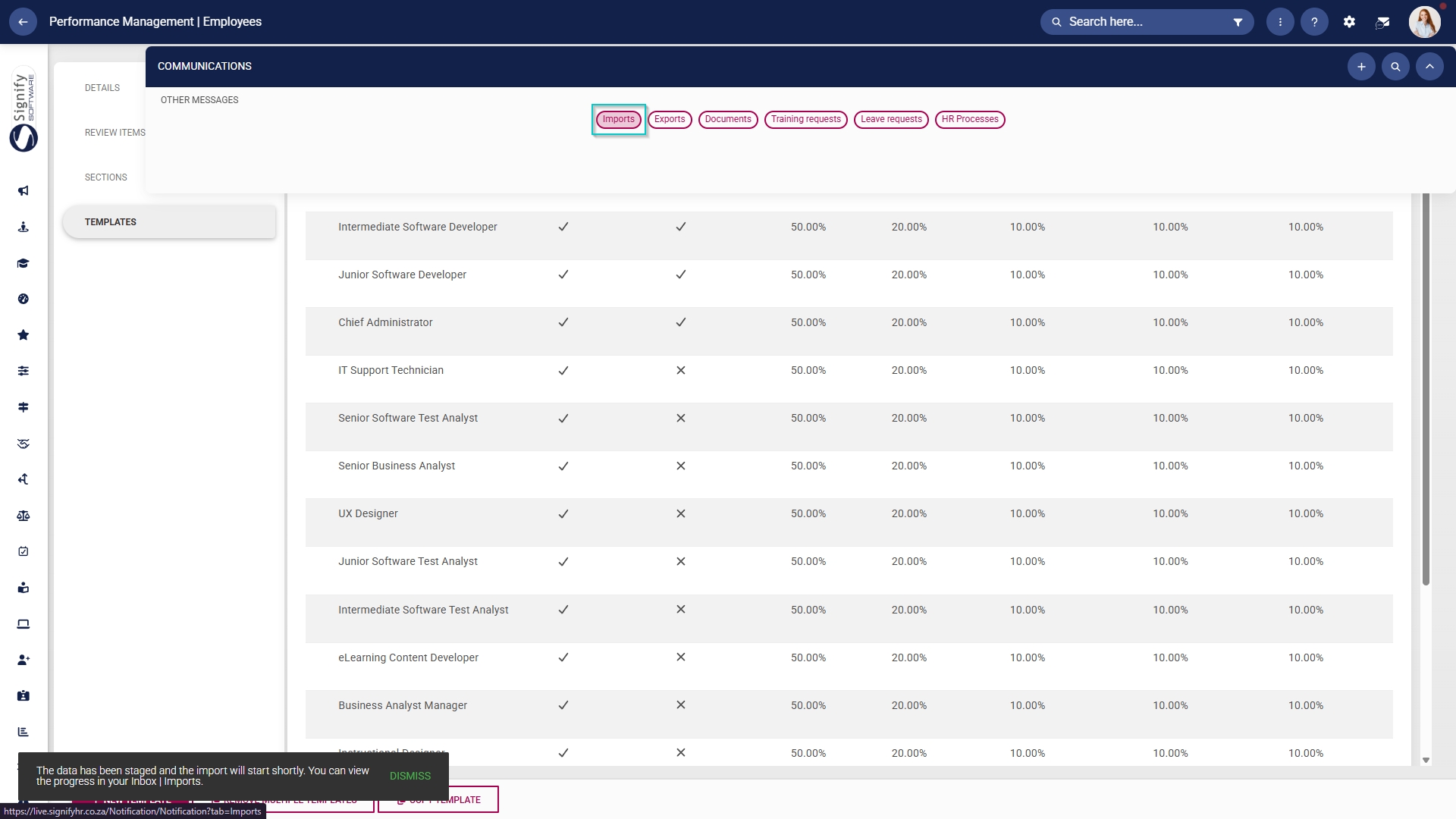
Task: Select the Senior Software Test Analyst row
Action: tap(849, 427)
